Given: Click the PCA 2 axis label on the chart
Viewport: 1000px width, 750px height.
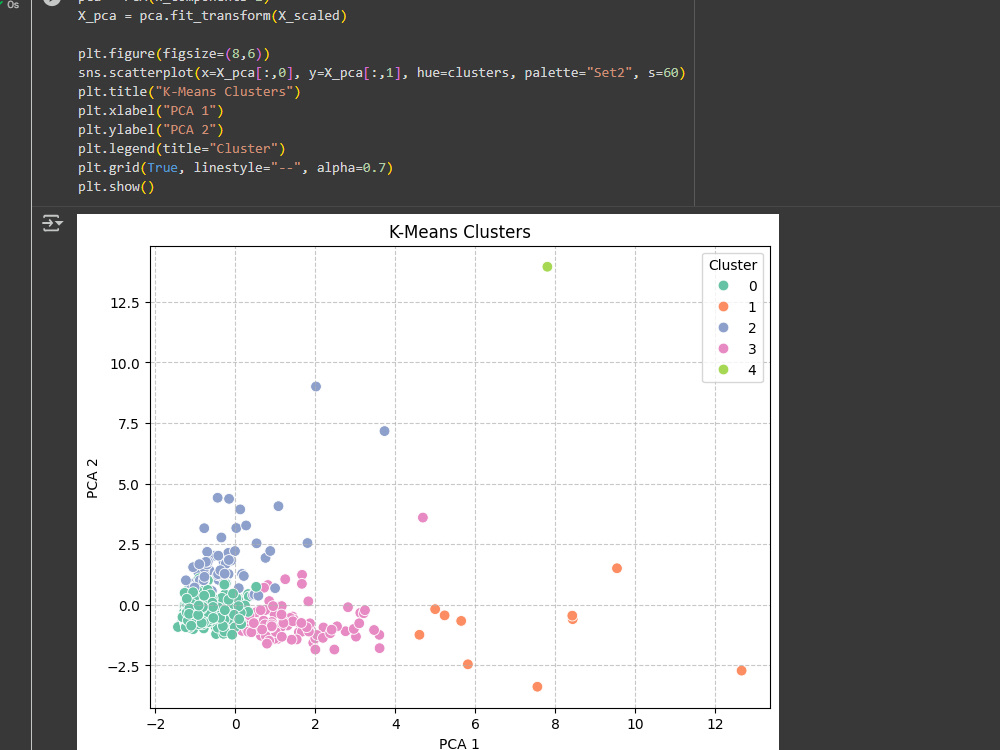Looking at the screenshot, I should pos(95,480).
